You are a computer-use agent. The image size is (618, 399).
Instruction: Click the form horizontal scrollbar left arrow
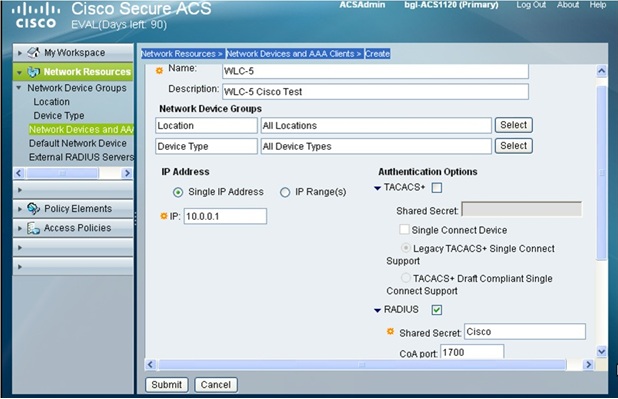tap(150, 365)
